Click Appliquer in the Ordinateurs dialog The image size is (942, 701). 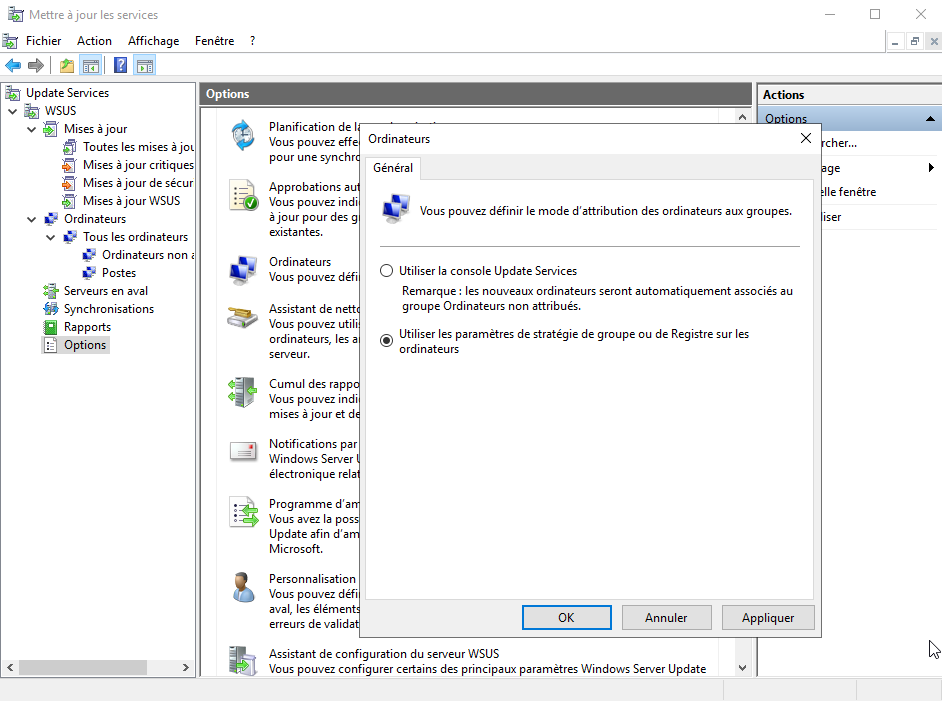(768, 618)
